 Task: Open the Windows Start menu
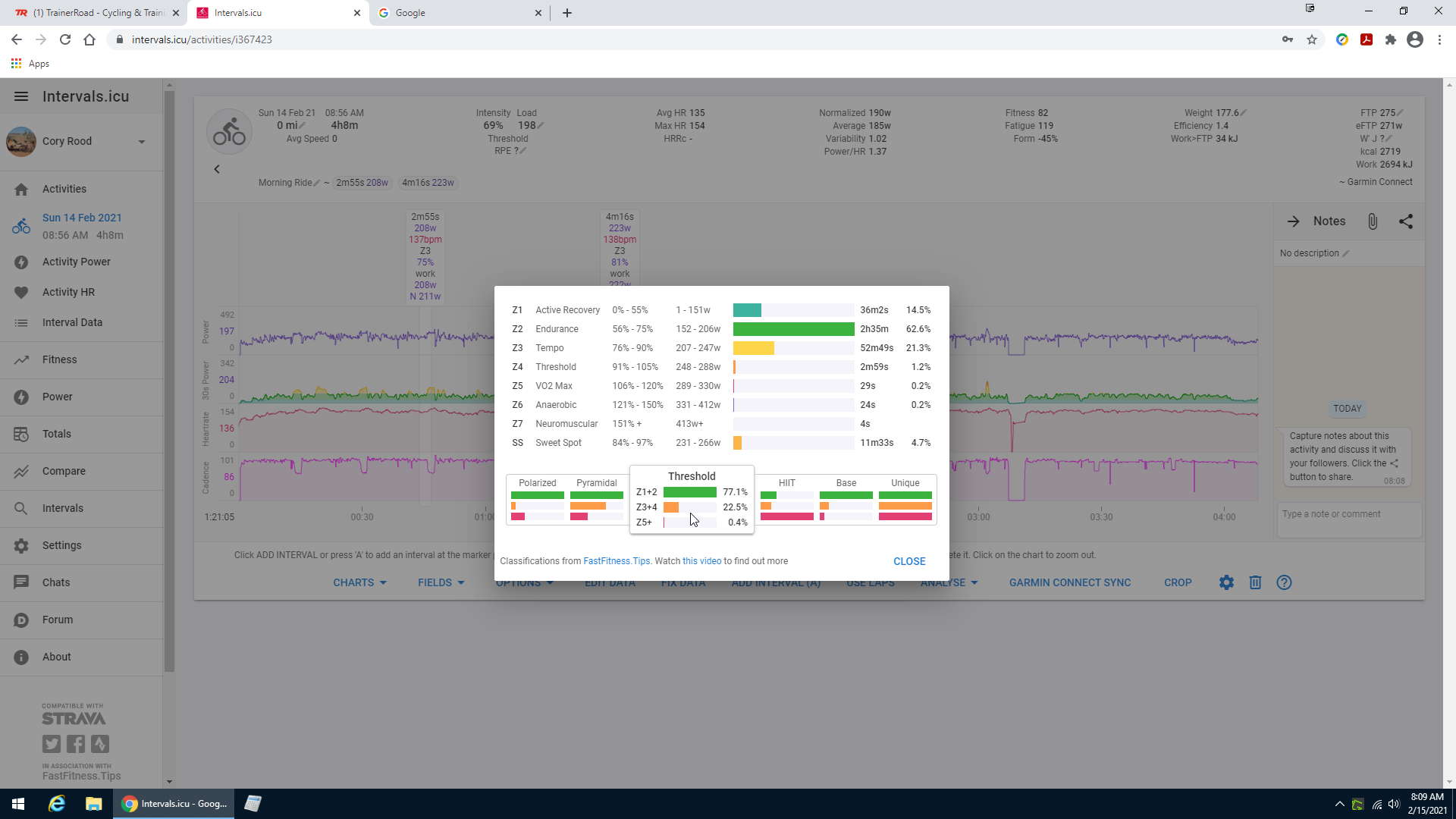(x=18, y=804)
